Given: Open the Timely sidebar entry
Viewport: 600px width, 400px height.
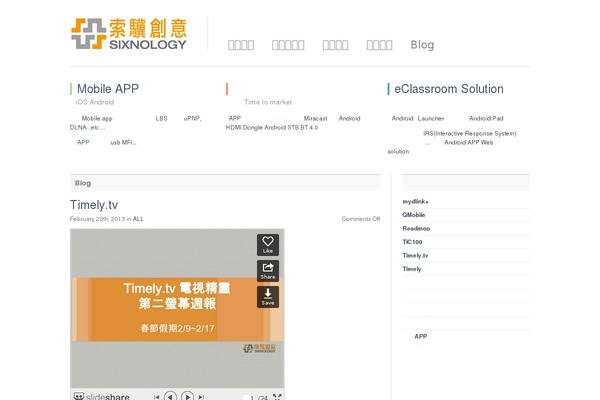Looking at the screenshot, I should click(412, 269).
